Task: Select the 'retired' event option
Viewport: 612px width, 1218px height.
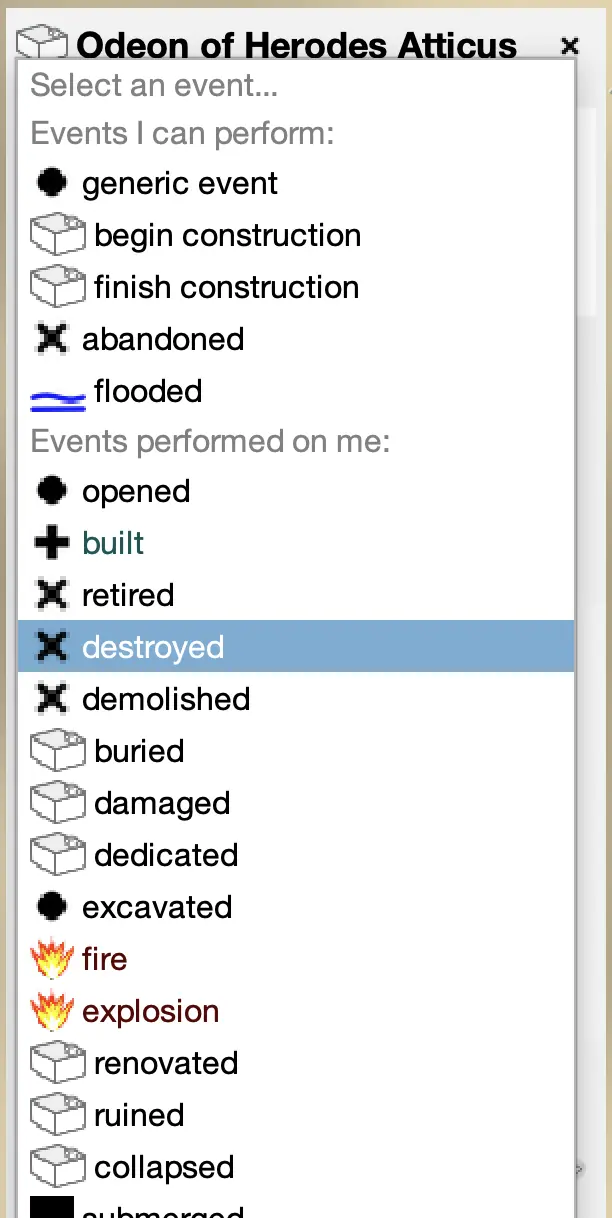Action: coord(128,596)
